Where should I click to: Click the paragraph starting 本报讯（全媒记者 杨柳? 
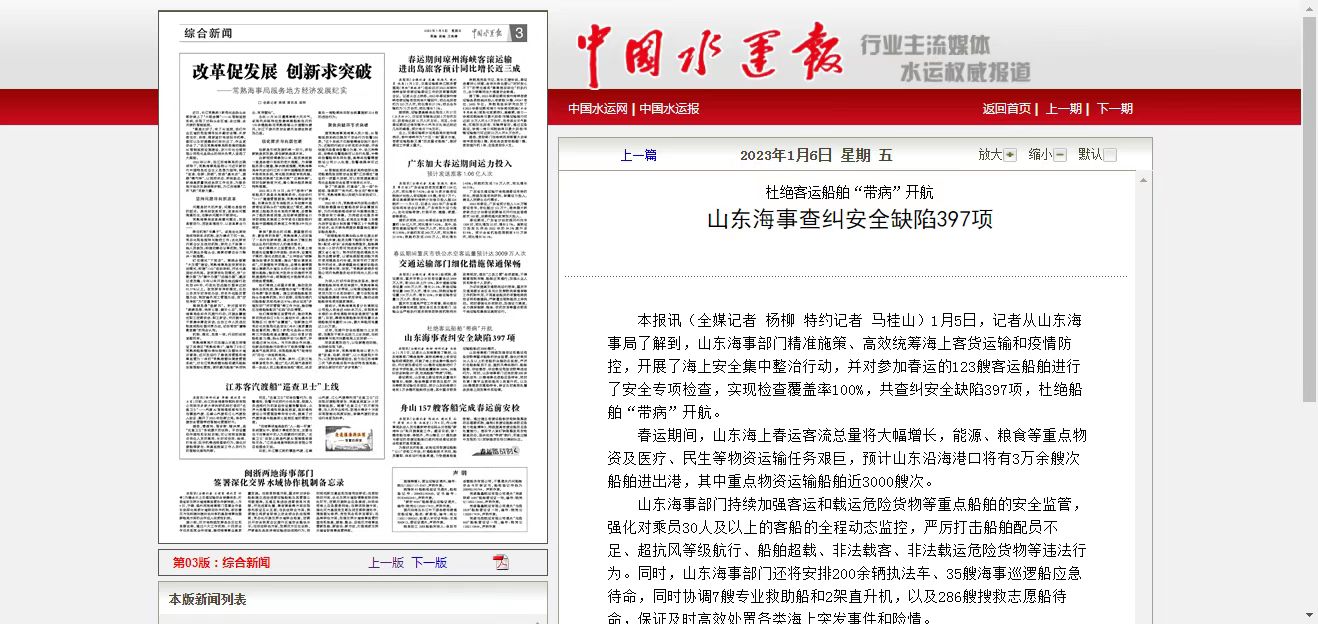[x=846, y=366]
